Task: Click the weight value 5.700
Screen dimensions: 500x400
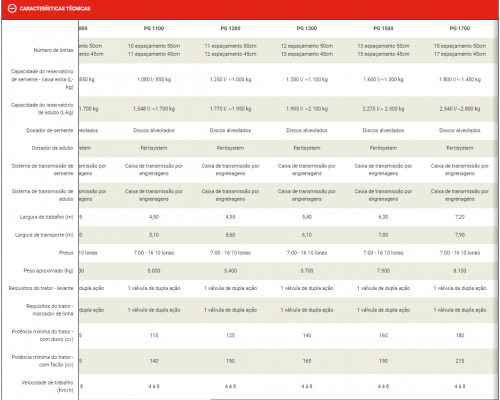Action: [307, 271]
